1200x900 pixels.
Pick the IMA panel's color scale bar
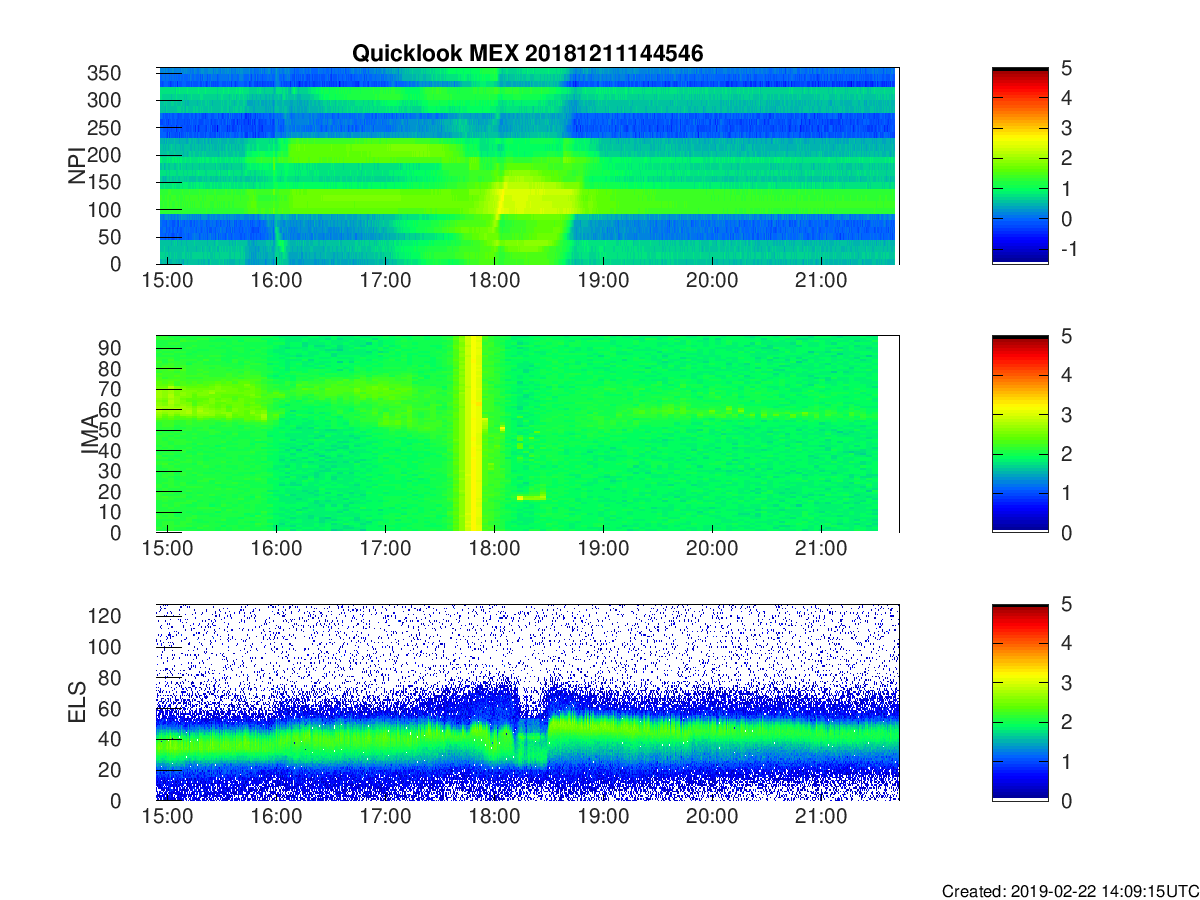[1020, 434]
